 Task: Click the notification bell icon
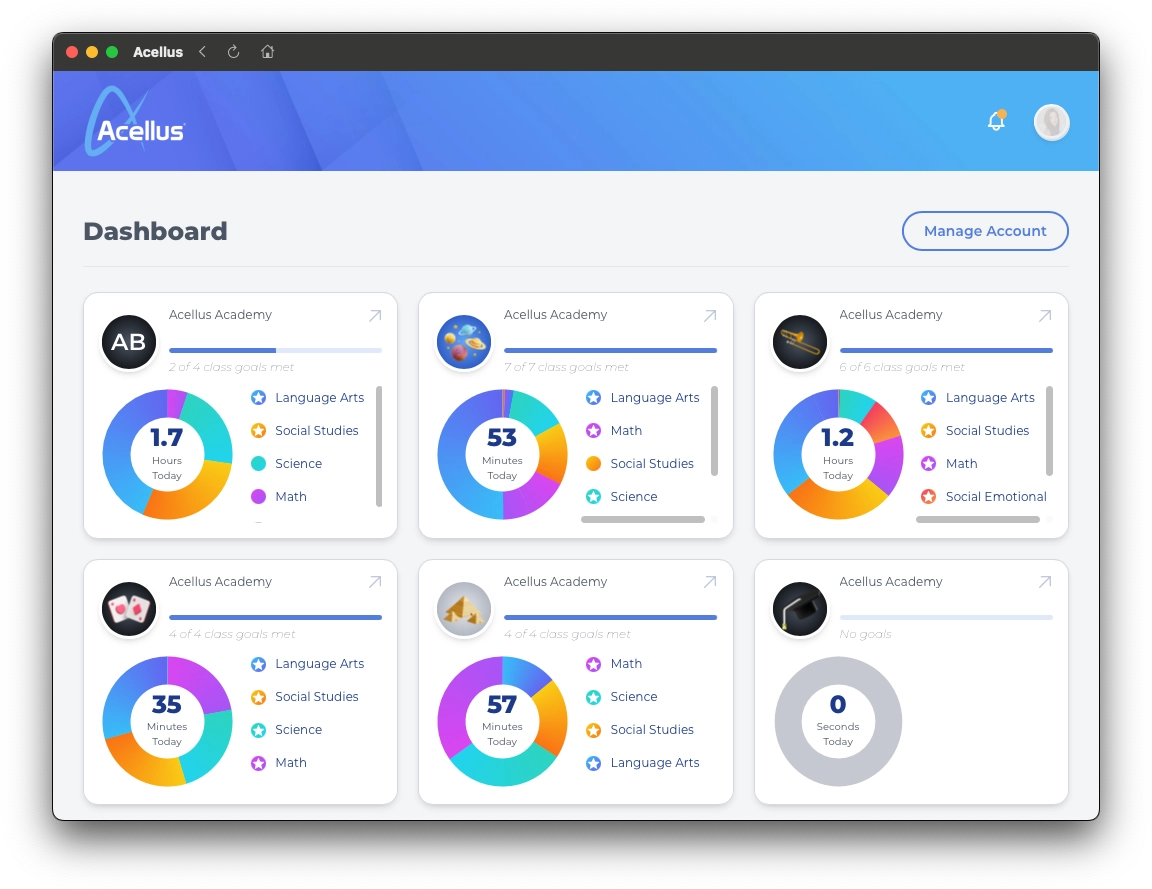tap(996, 120)
